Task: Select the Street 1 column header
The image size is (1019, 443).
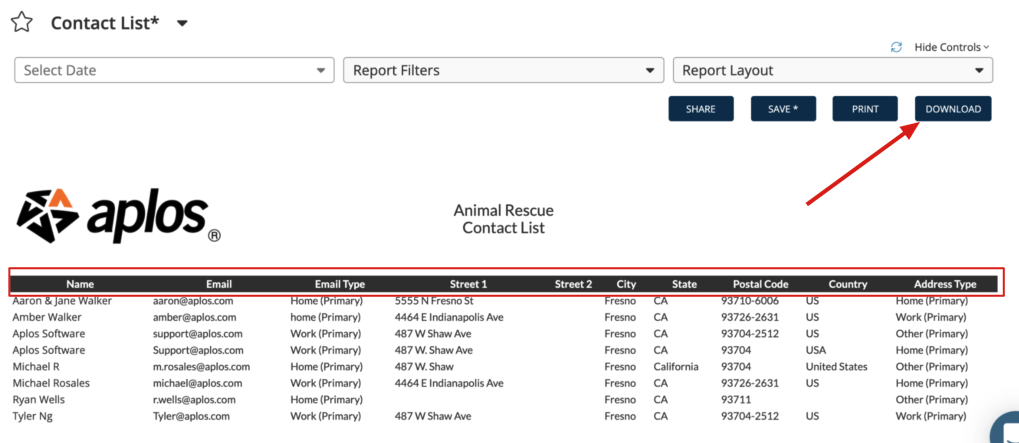Action: pyautogui.click(x=469, y=284)
